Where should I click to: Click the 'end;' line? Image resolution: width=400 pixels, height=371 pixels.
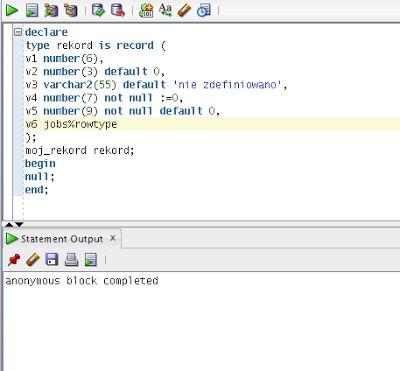point(37,190)
